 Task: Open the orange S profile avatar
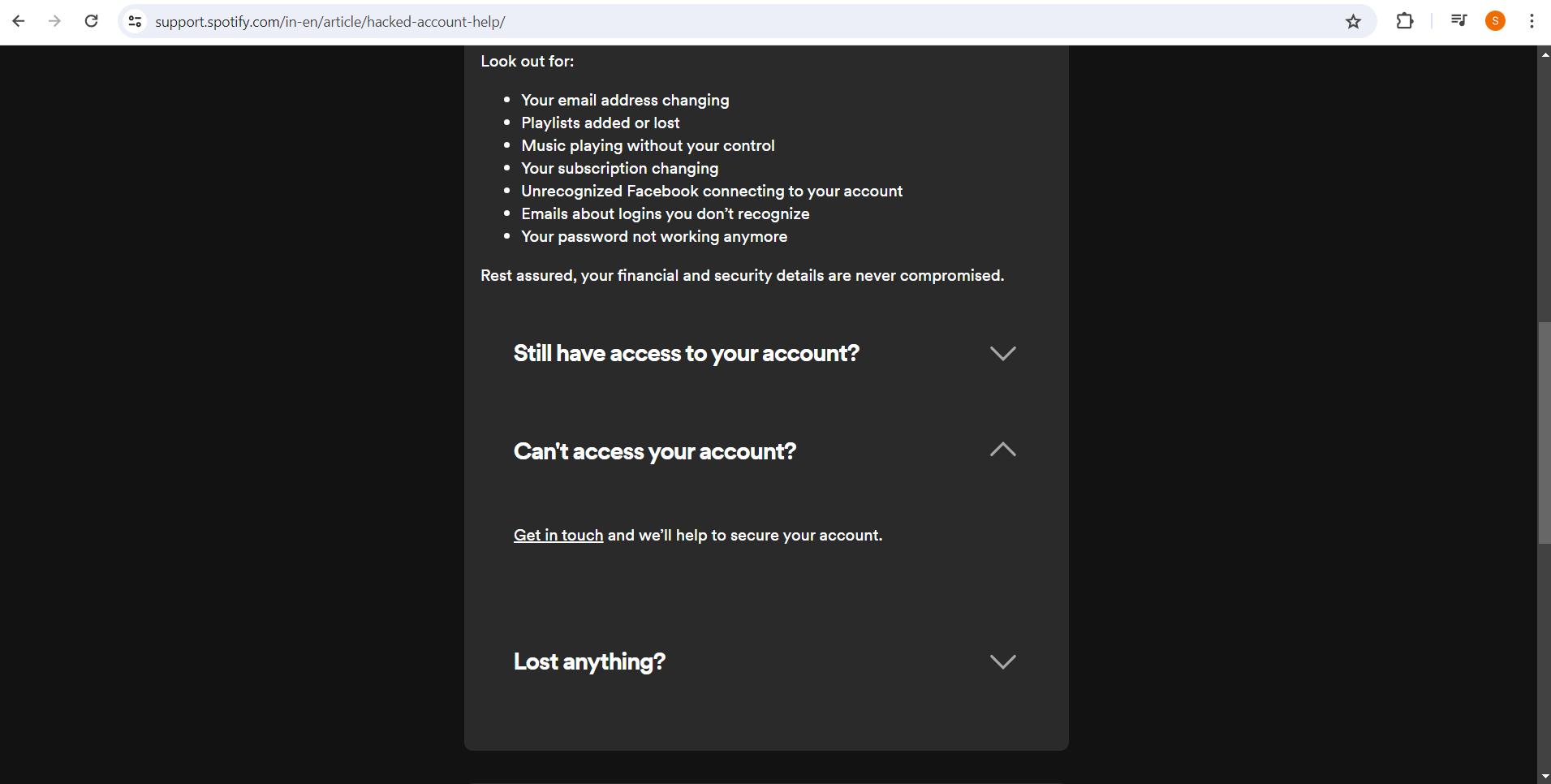coord(1495,20)
